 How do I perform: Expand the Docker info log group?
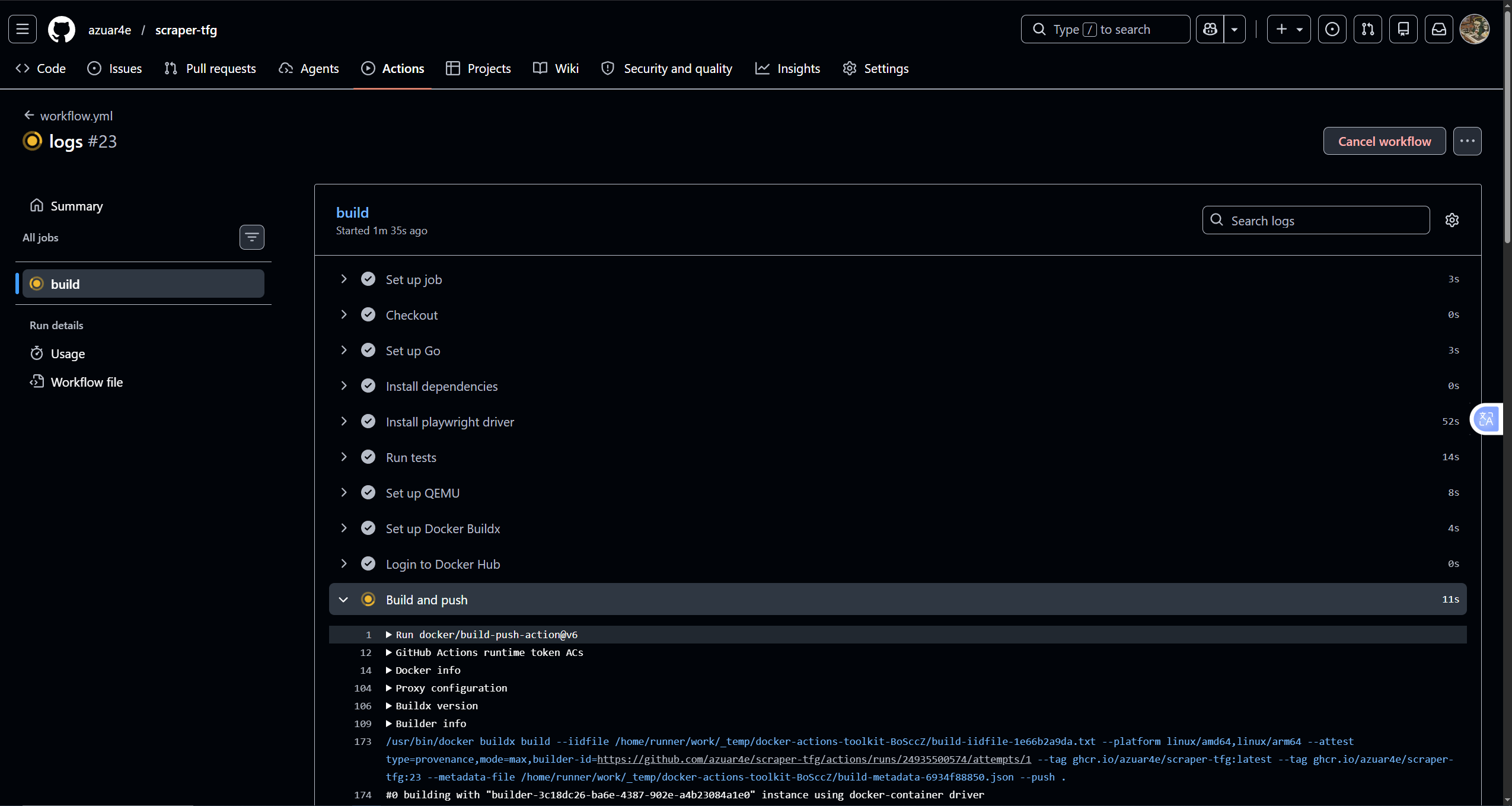pos(423,670)
